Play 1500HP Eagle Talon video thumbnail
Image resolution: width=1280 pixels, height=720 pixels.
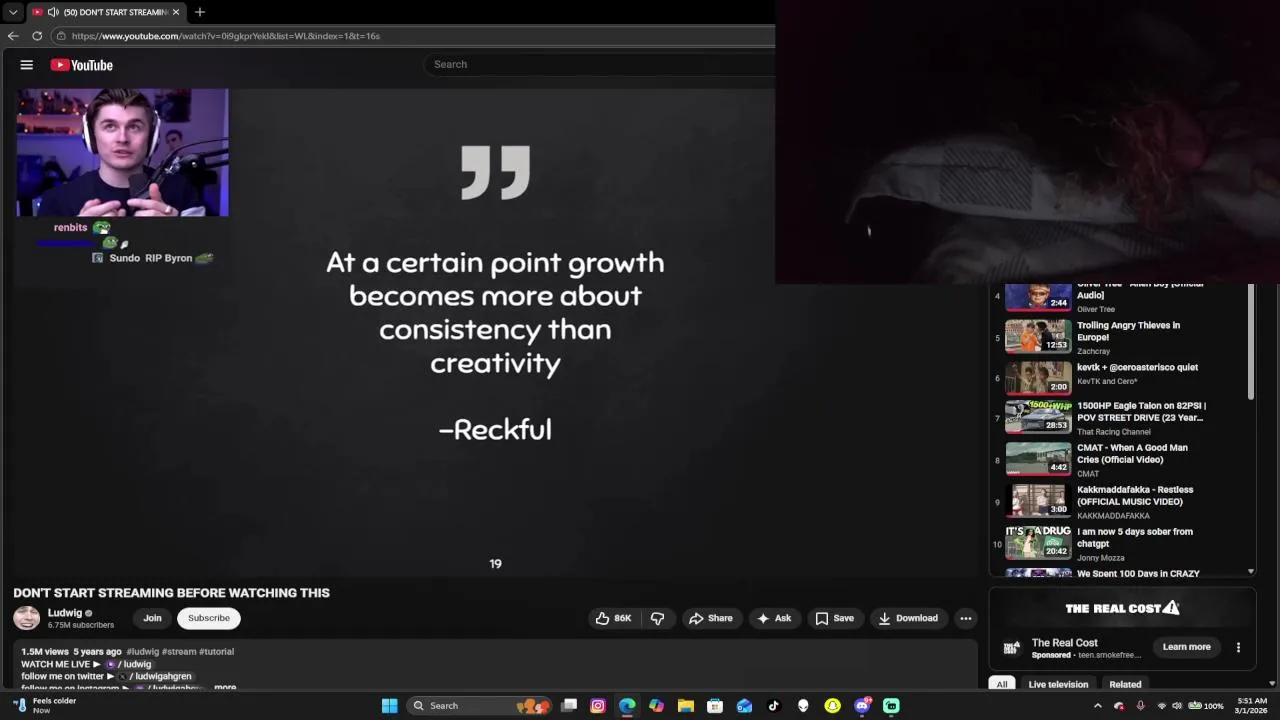1038,416
